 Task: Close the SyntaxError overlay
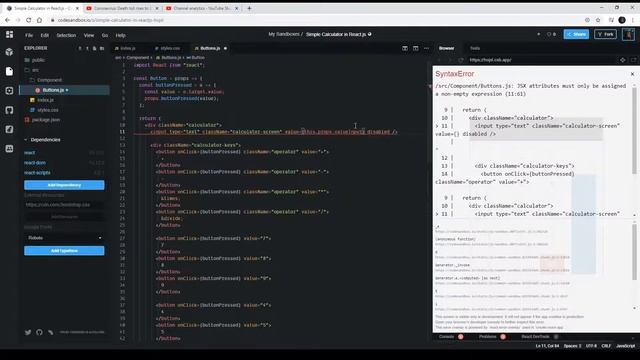click(632, 74)
